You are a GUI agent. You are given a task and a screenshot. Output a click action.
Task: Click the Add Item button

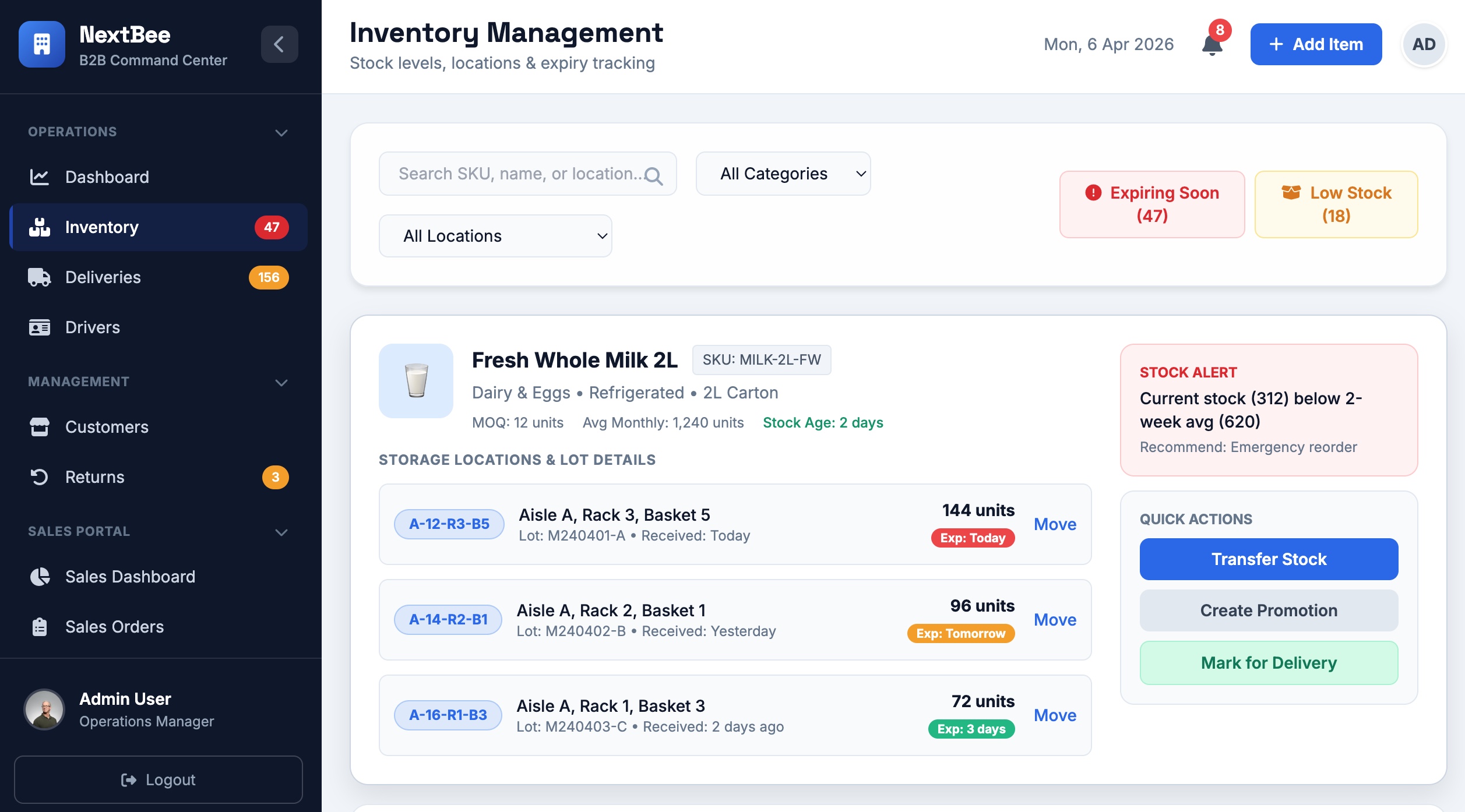[1316, 44]
